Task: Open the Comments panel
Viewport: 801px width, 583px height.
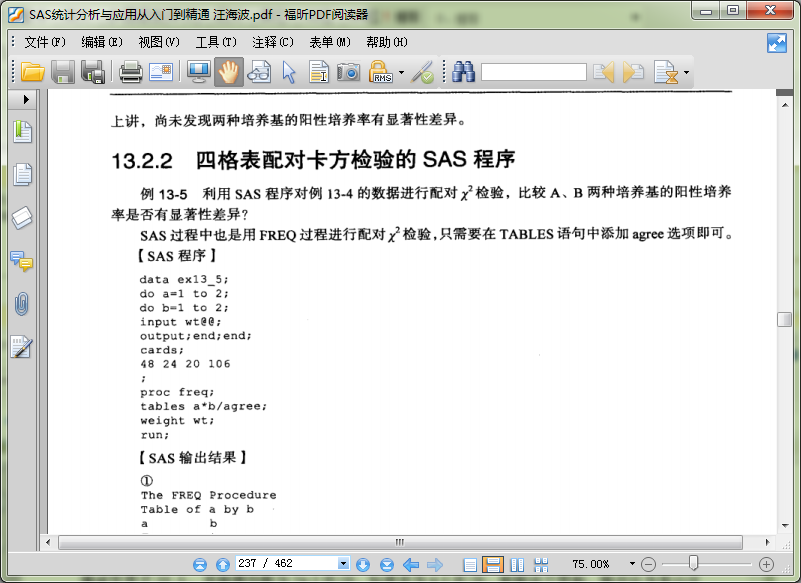Action: tap(21, 261)
